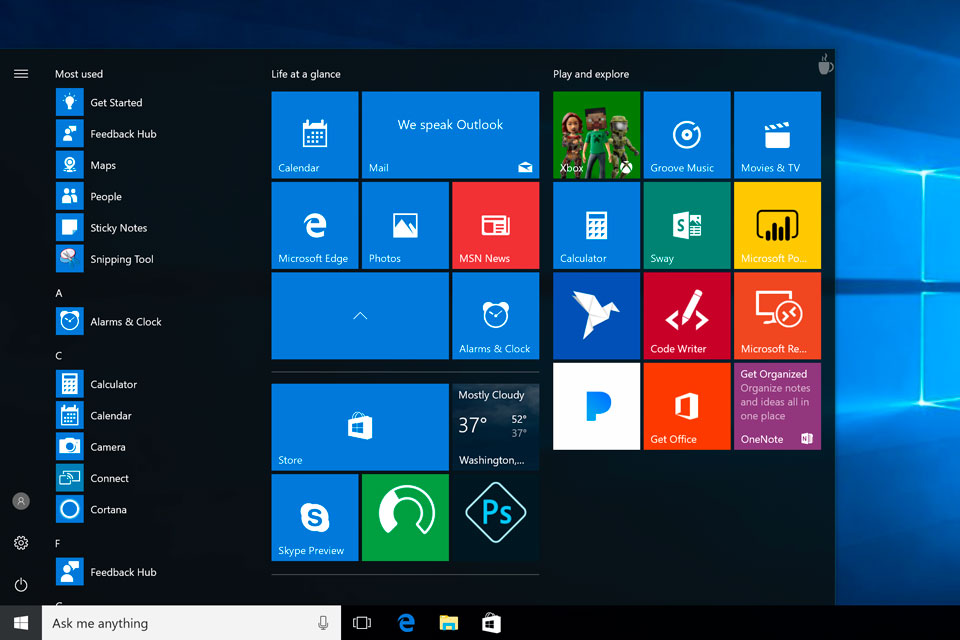This screenshot has height=640, width=960.
Task: Open File Explorer from the taskbar
Action: click(x=449, y=623)
